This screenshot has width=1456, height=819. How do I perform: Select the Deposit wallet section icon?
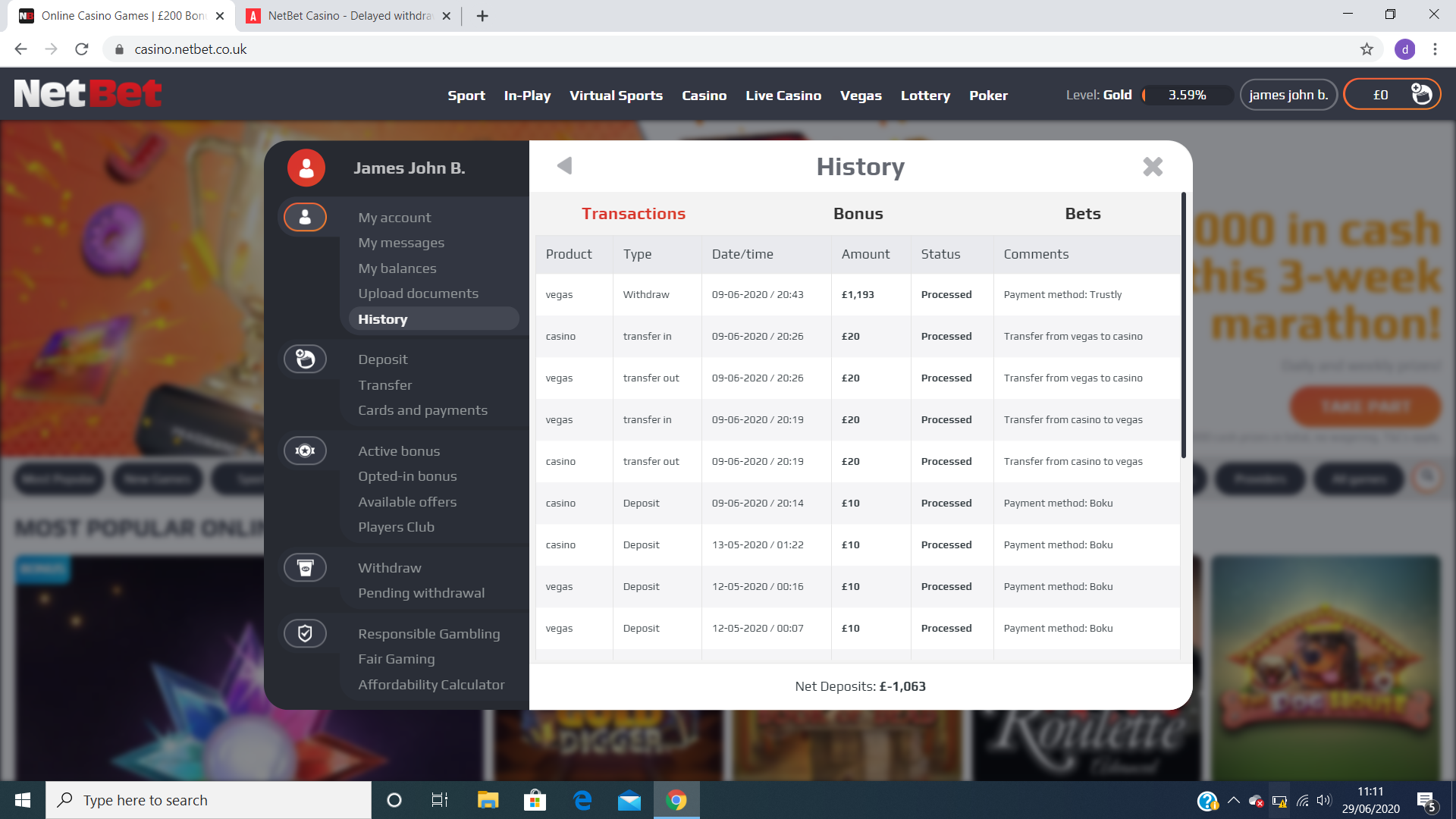(305, 359)
